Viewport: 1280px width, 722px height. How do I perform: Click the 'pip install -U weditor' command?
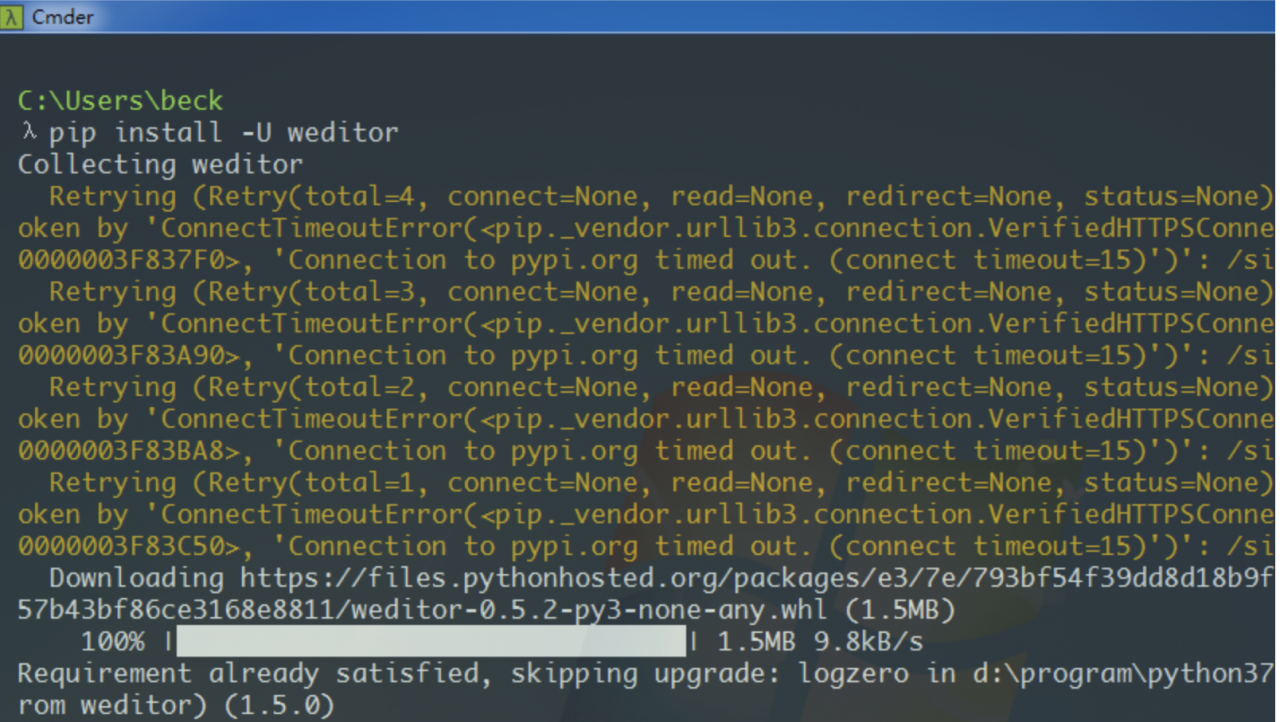pos(224,132)
